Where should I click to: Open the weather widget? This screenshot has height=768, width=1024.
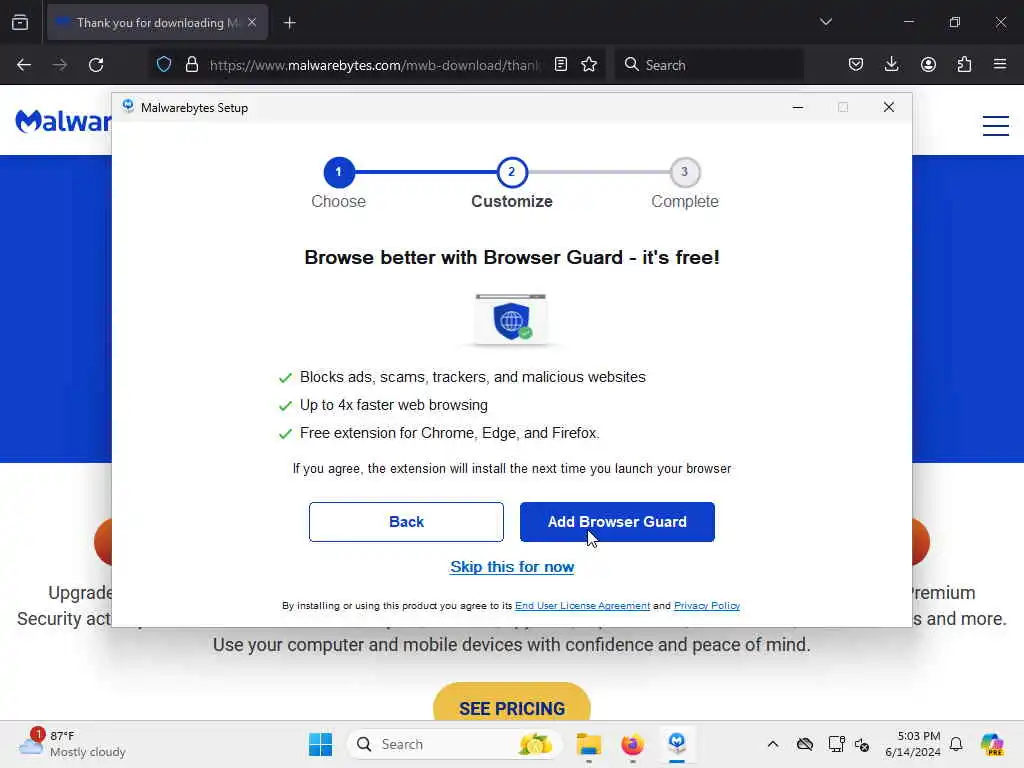[x=72, y=744]
